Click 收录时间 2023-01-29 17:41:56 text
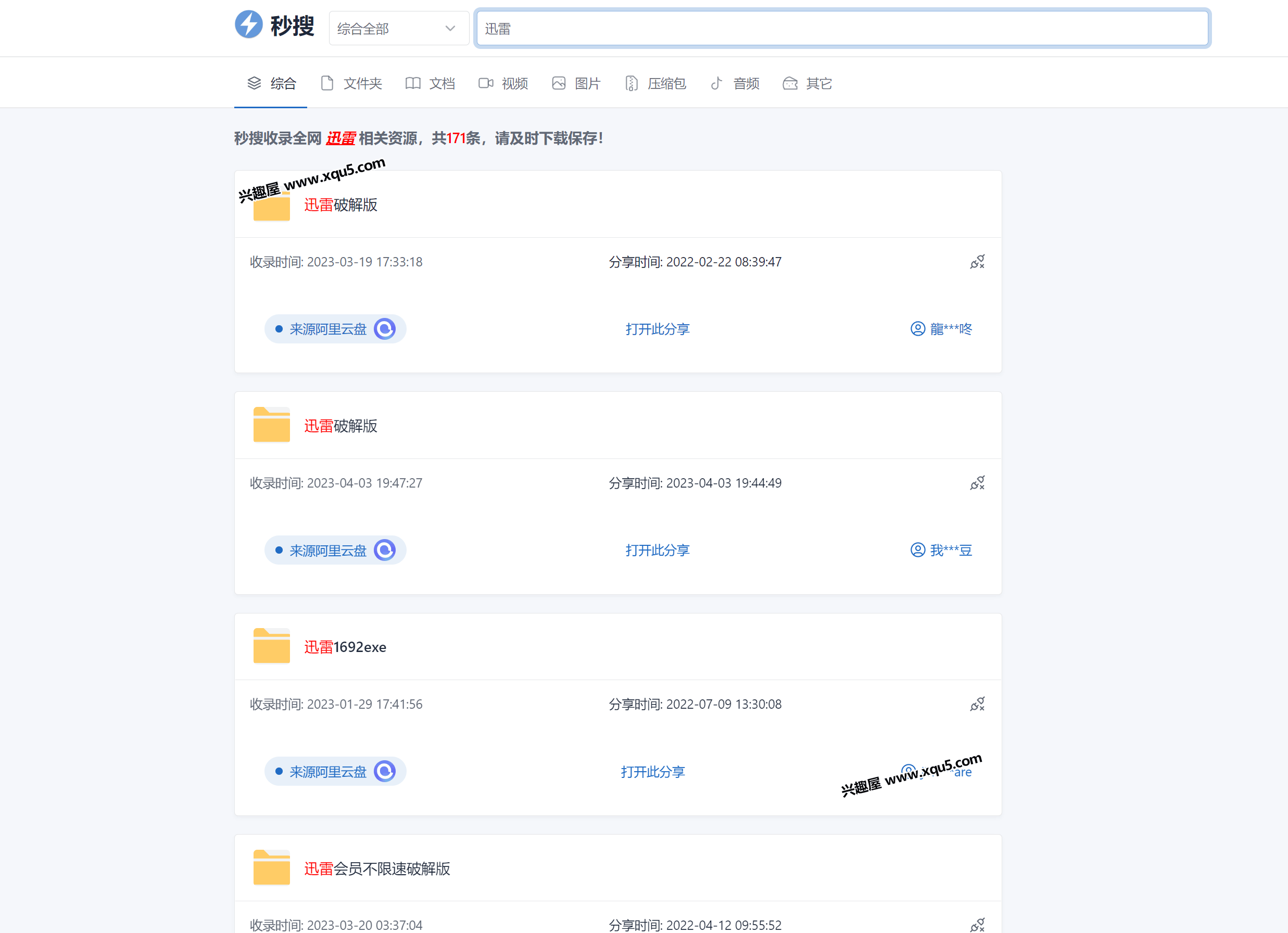This screenshot has width=1288, height=933. 336,704
